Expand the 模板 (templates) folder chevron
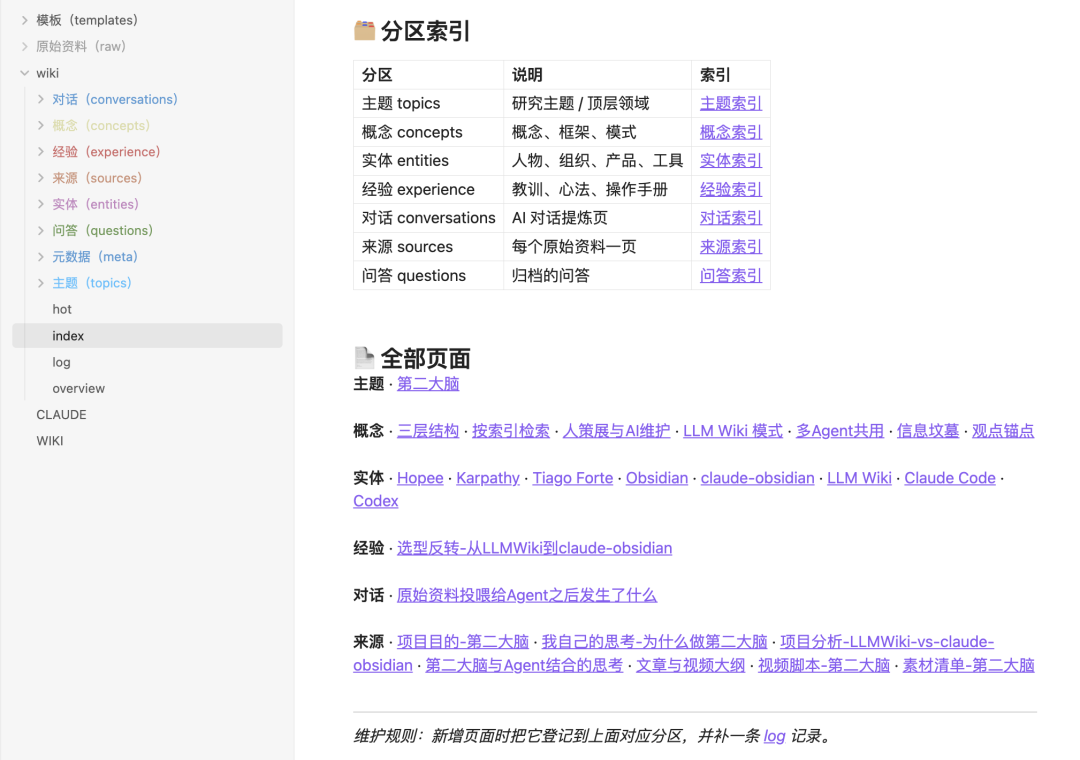Screen dimensions: 1080x760 [25, 20]
